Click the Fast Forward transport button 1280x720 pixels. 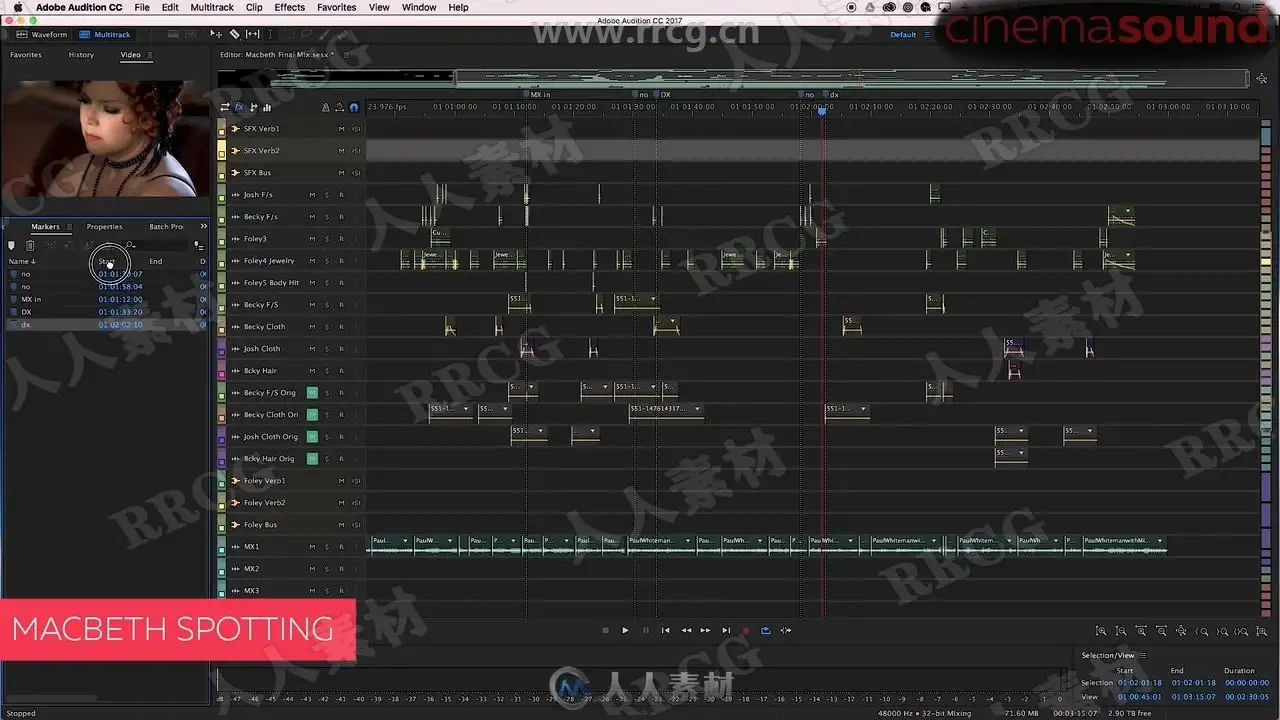pos(705,630)
